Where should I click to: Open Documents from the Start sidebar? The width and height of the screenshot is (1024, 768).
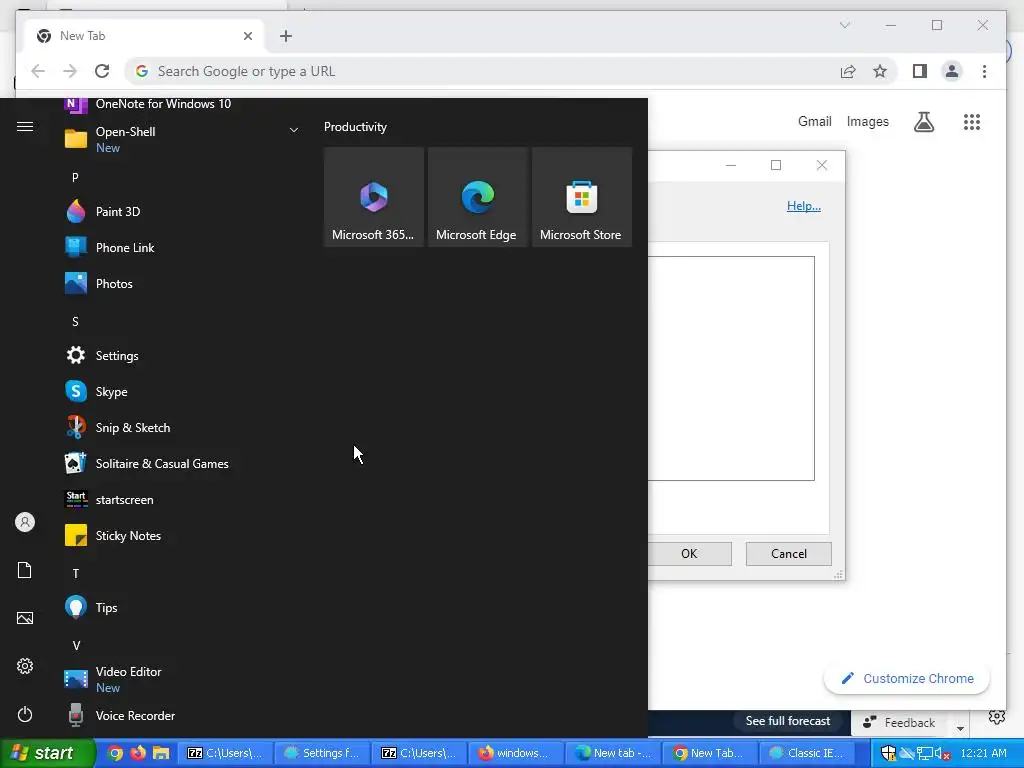pos(25,570)
